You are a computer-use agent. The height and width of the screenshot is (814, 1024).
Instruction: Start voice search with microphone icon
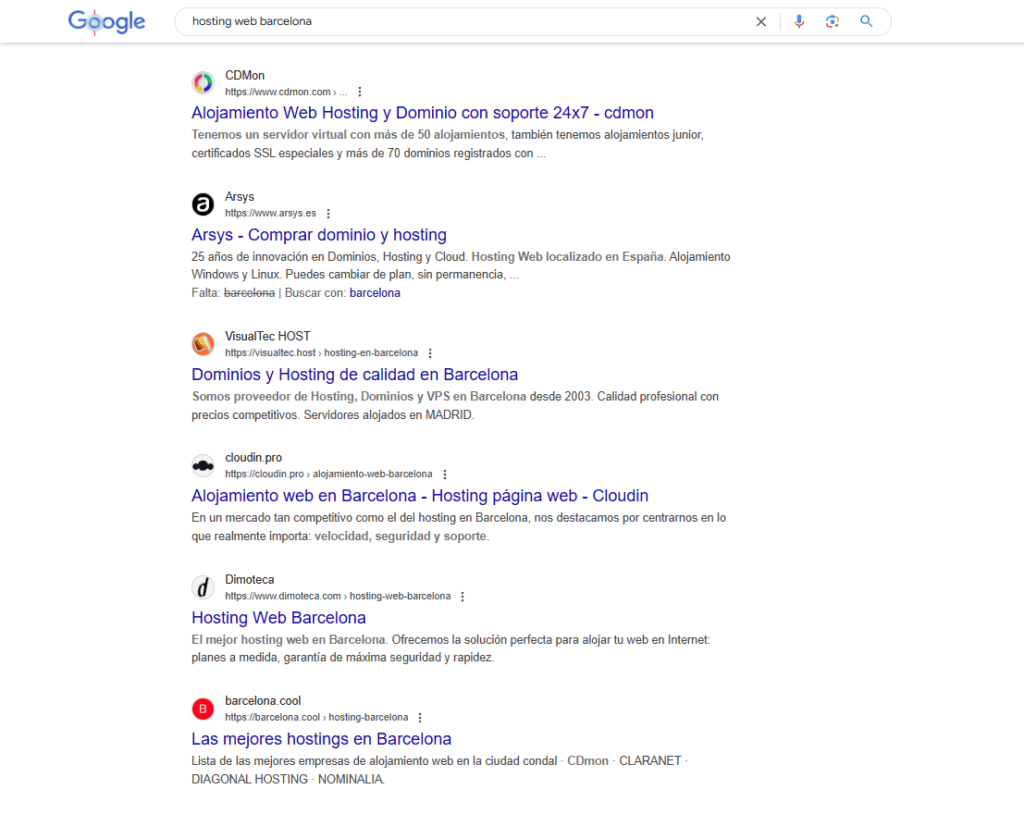pyautogui.click(x=798, y=22)
